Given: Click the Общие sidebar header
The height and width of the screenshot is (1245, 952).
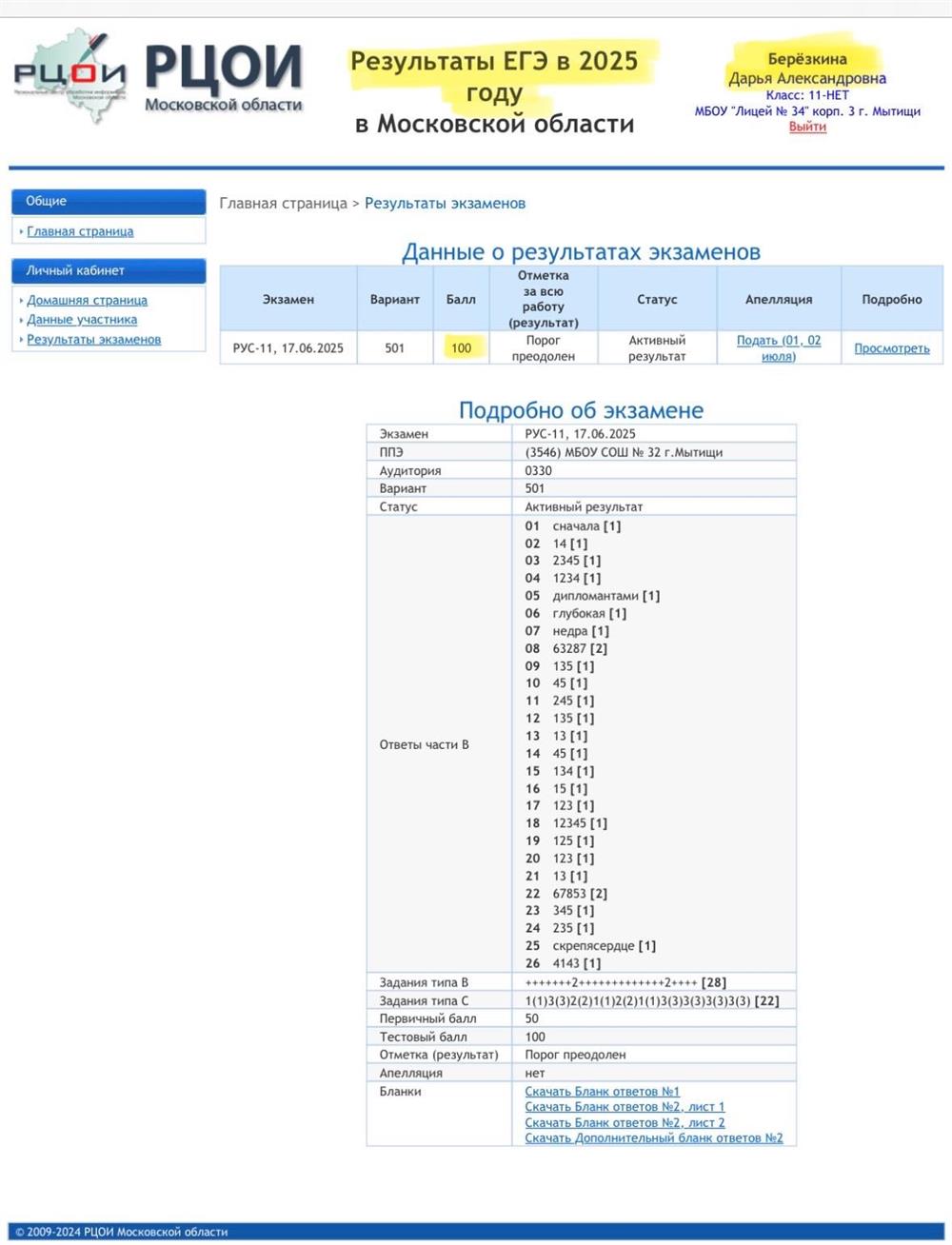Looking at the screenshot, I should (x=109, y=201).
